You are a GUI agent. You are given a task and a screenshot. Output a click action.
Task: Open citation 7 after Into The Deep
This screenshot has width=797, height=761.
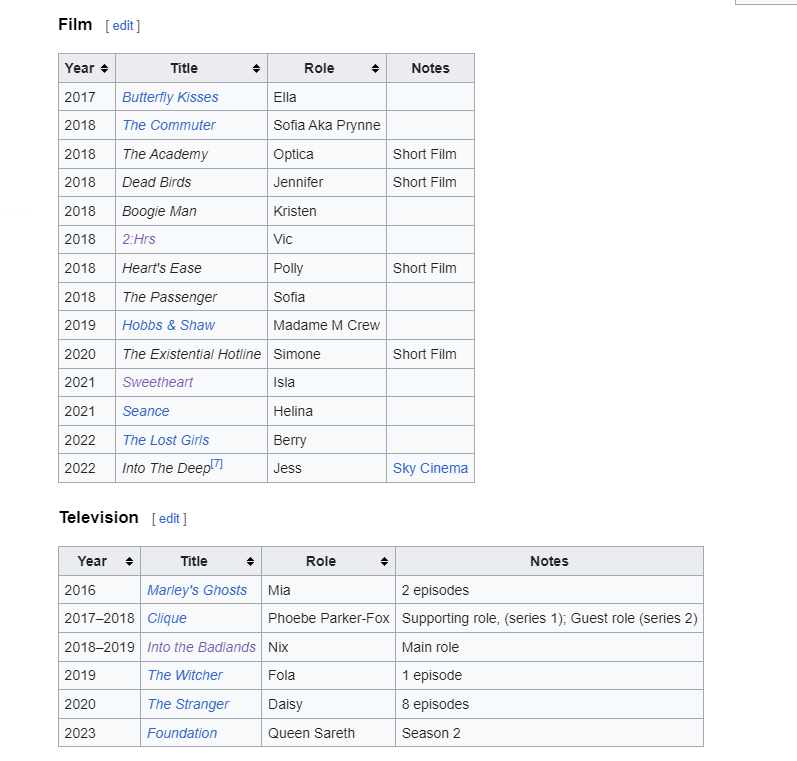click(217, 464)
